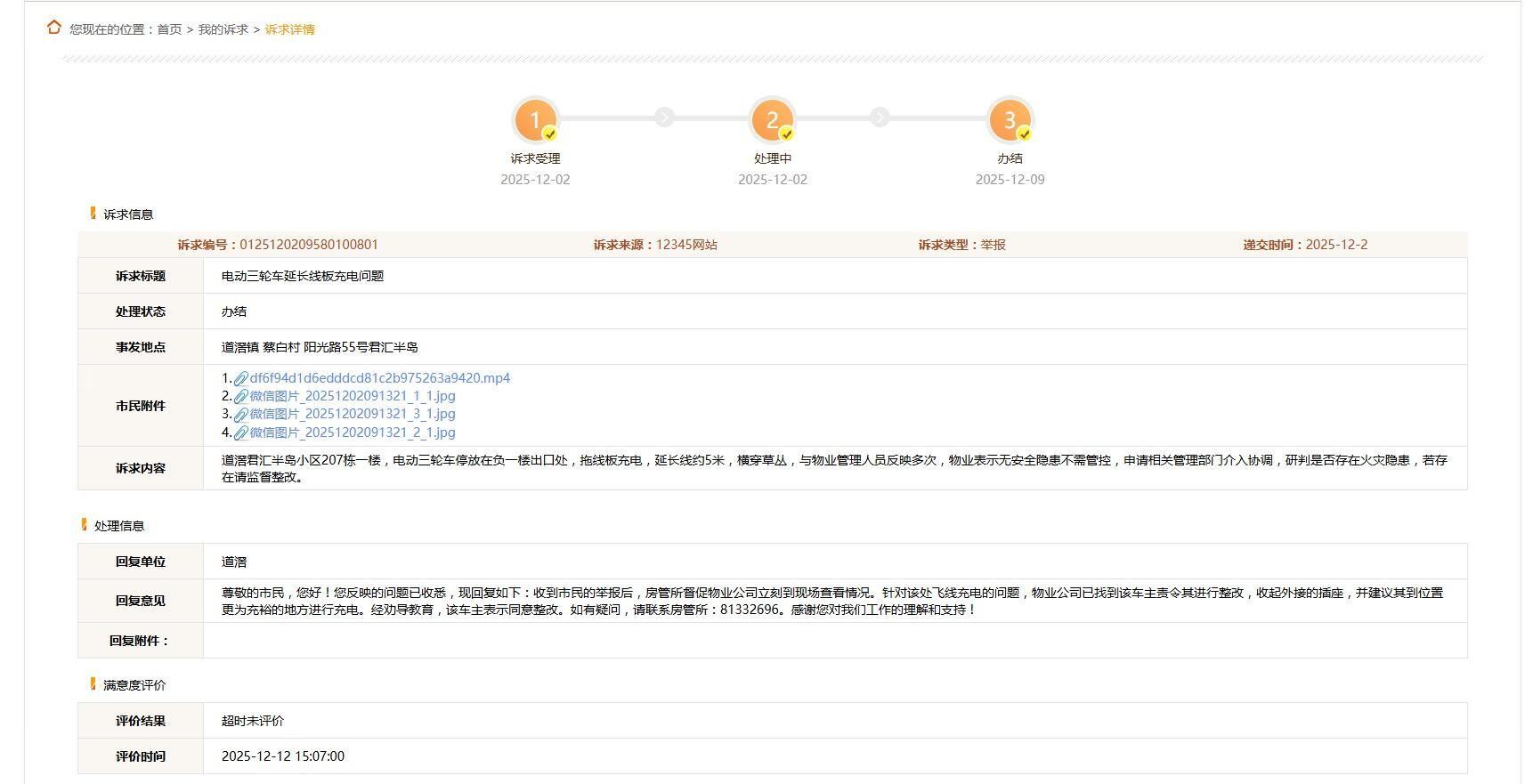Select 诉求详情 in the breadcrumb
The height and width of the screenshot is (784, 1533).
(289, 29)
